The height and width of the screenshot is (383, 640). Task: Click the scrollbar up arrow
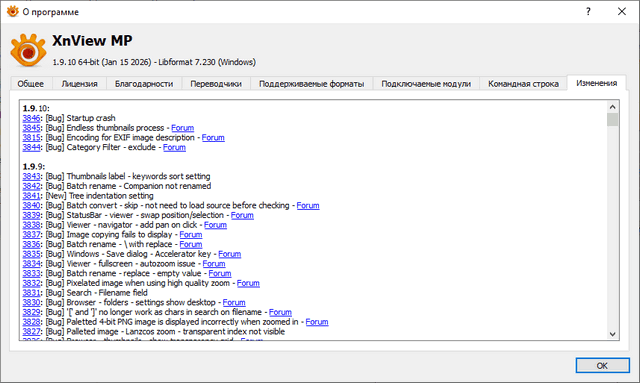coord(612,107)
